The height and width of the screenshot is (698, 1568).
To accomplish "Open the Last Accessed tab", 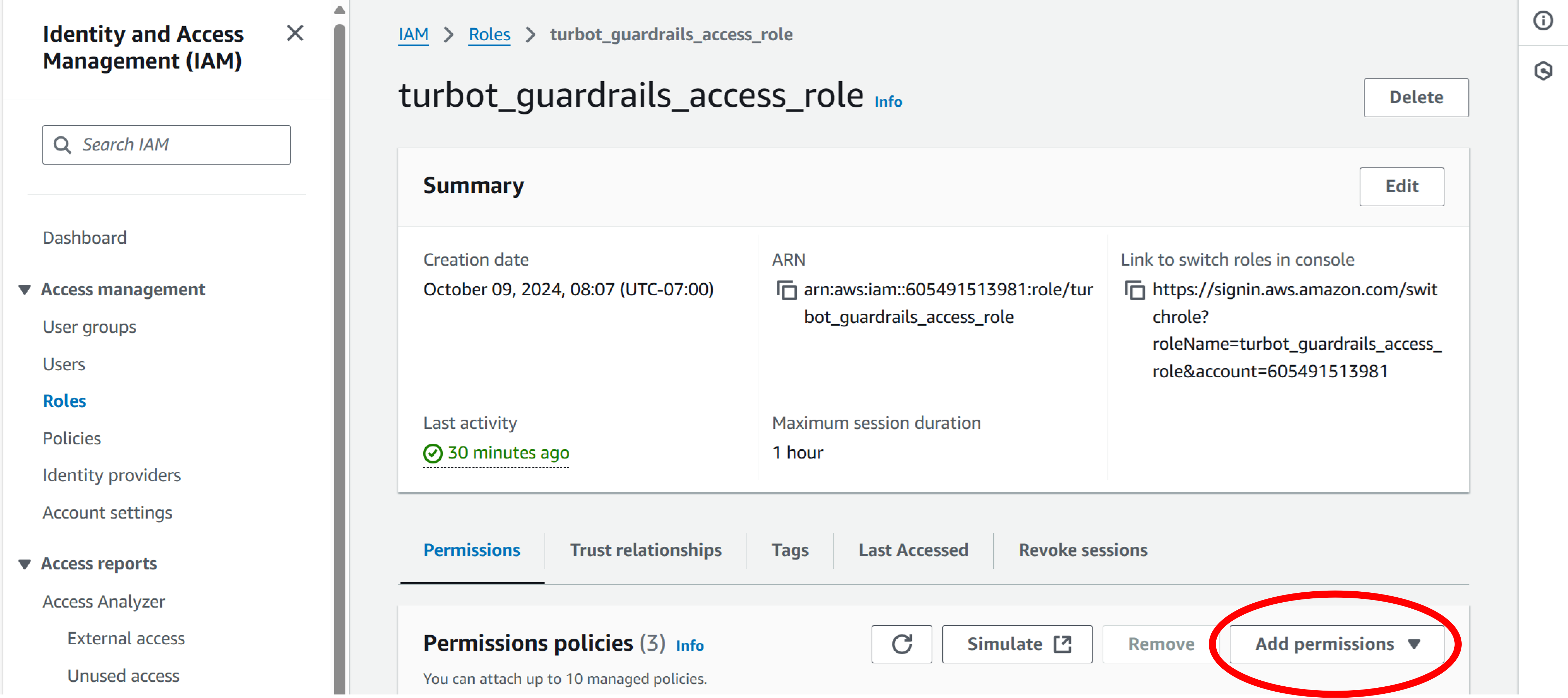I will (913, 550).
